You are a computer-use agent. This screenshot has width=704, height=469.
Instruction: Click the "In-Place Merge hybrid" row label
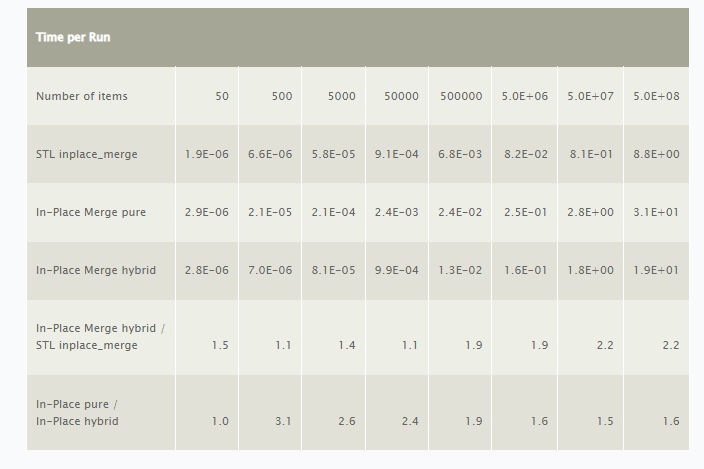pos(96,270)
